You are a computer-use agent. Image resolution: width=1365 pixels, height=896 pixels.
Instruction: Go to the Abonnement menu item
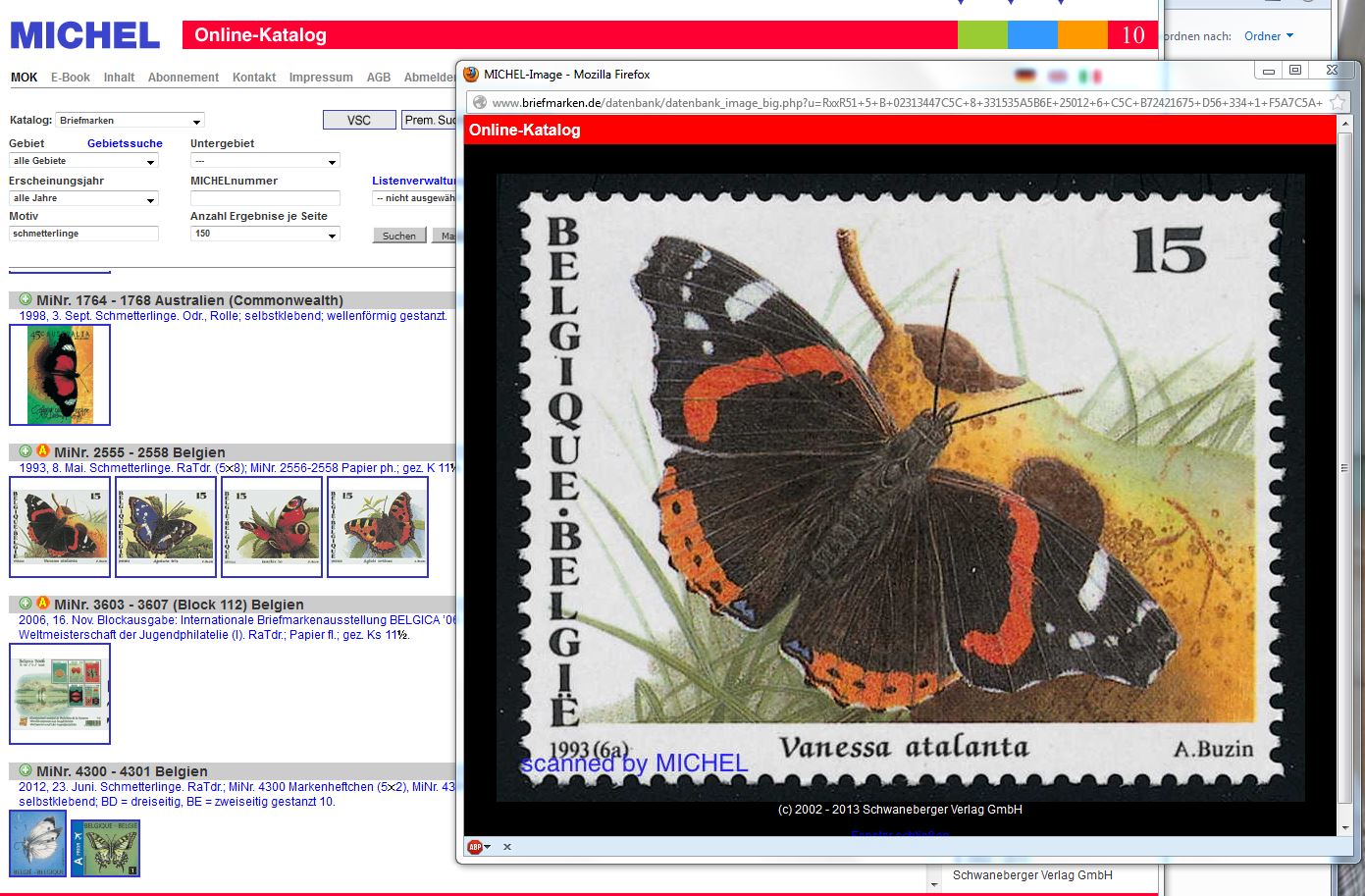pyautogui.click(x=184, y=78)
